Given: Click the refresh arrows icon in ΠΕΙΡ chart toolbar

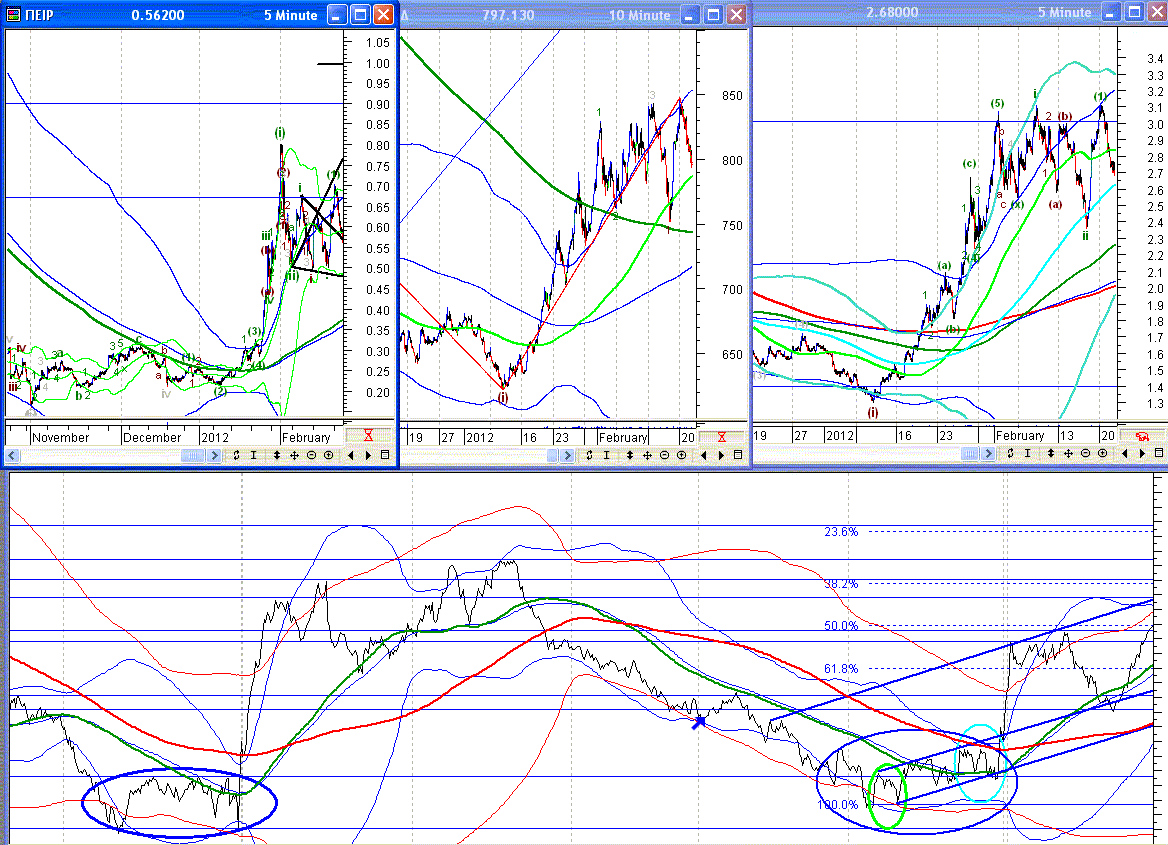Looking at the screenshot, I should click(236, 455).
